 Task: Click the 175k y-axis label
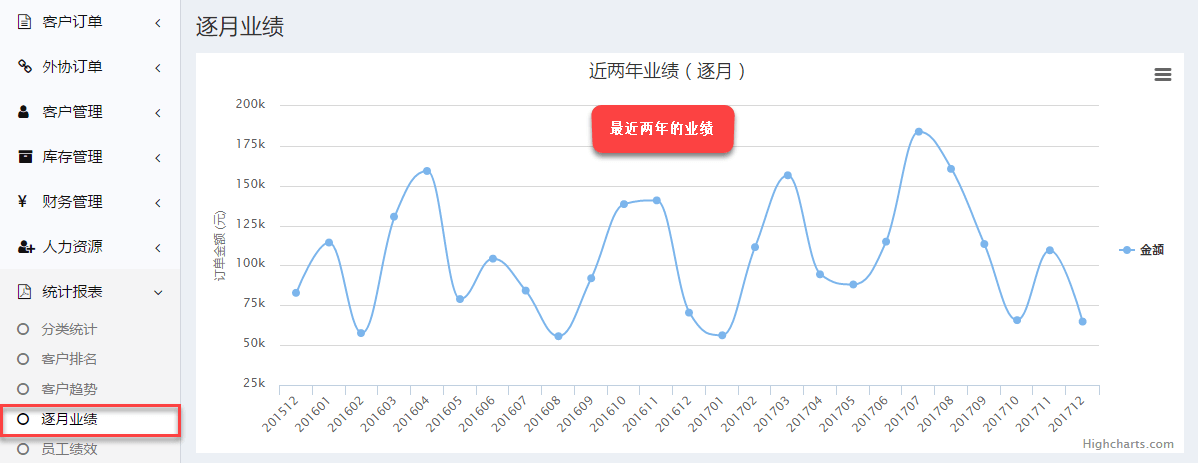click(251, 144)
